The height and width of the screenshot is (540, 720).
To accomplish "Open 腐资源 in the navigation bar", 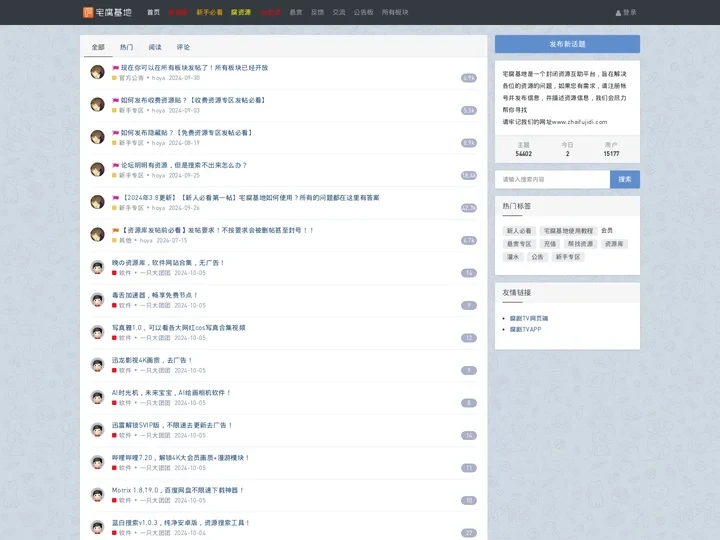I will [241, 12].
